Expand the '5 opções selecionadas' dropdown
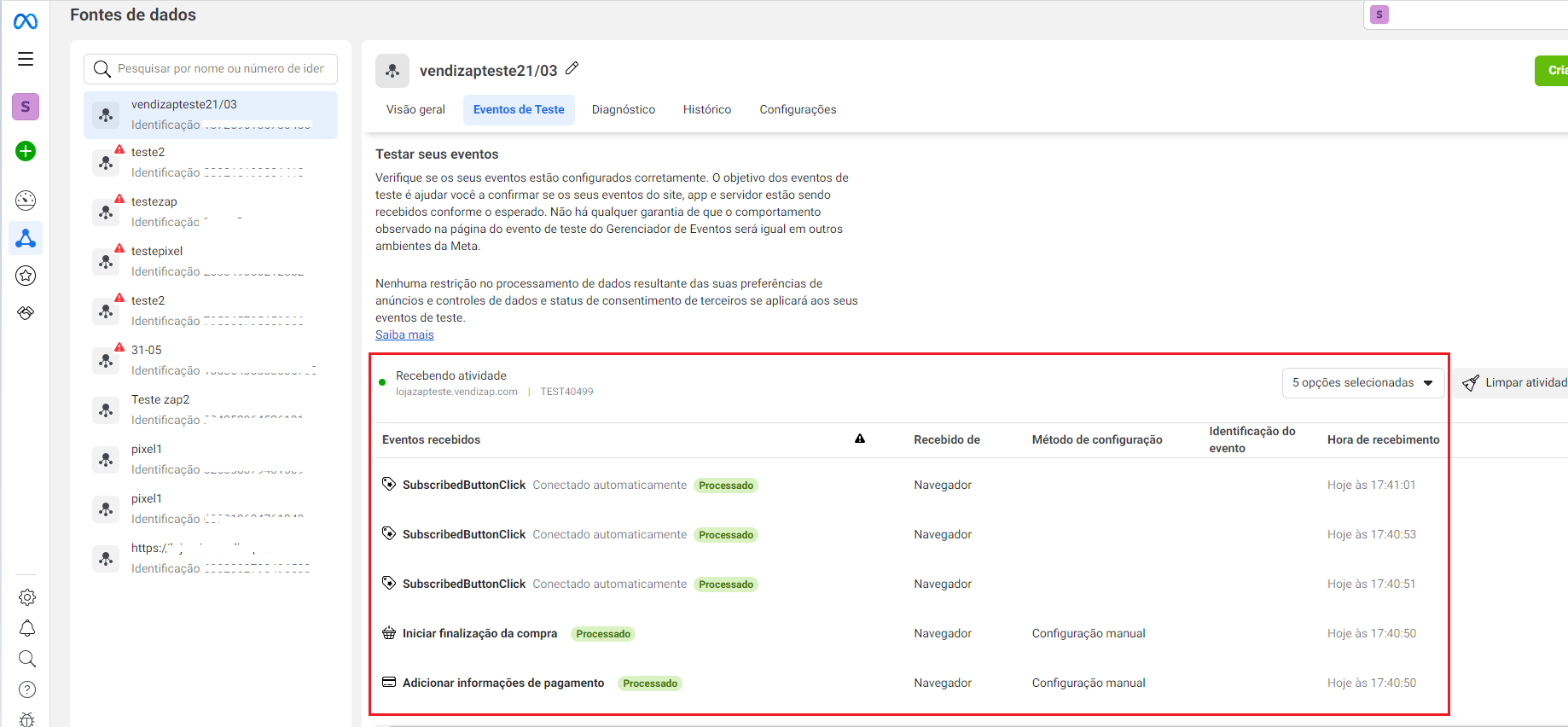Screen dimensions: 1568x727 pyautogui.click(x=1362, y=383)
